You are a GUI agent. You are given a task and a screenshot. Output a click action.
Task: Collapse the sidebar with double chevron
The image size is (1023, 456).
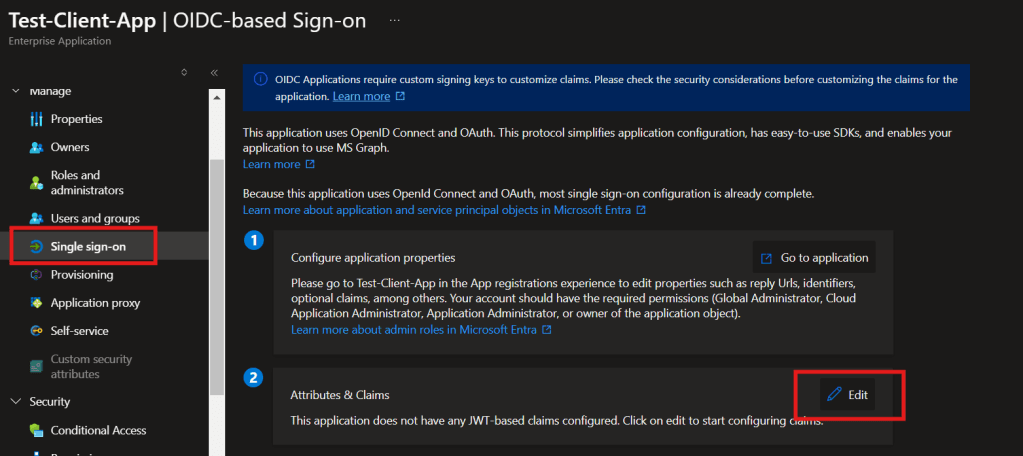(x=214, y=72)
